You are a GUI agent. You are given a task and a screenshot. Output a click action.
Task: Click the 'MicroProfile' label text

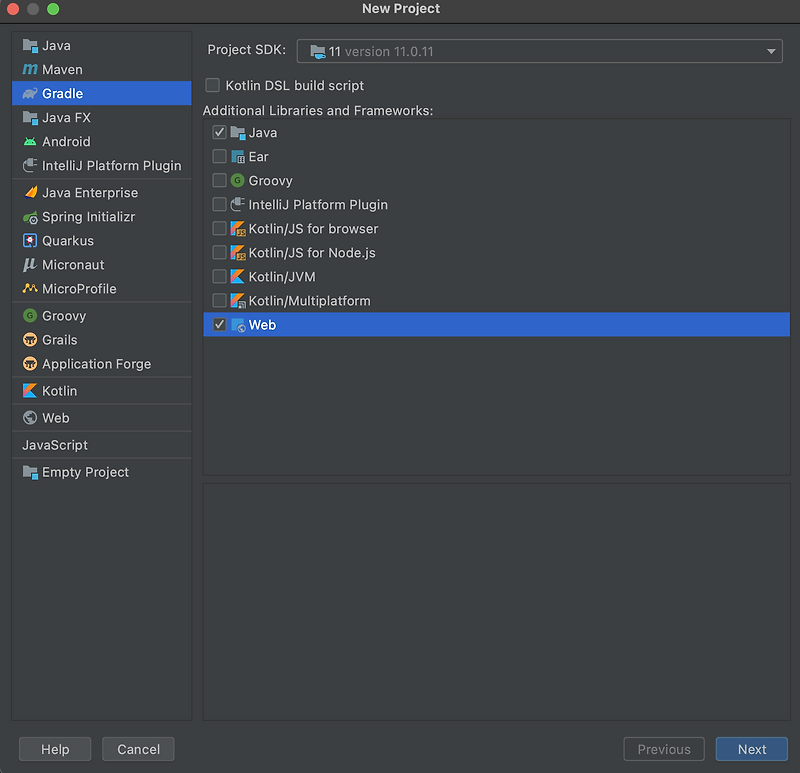79,288
